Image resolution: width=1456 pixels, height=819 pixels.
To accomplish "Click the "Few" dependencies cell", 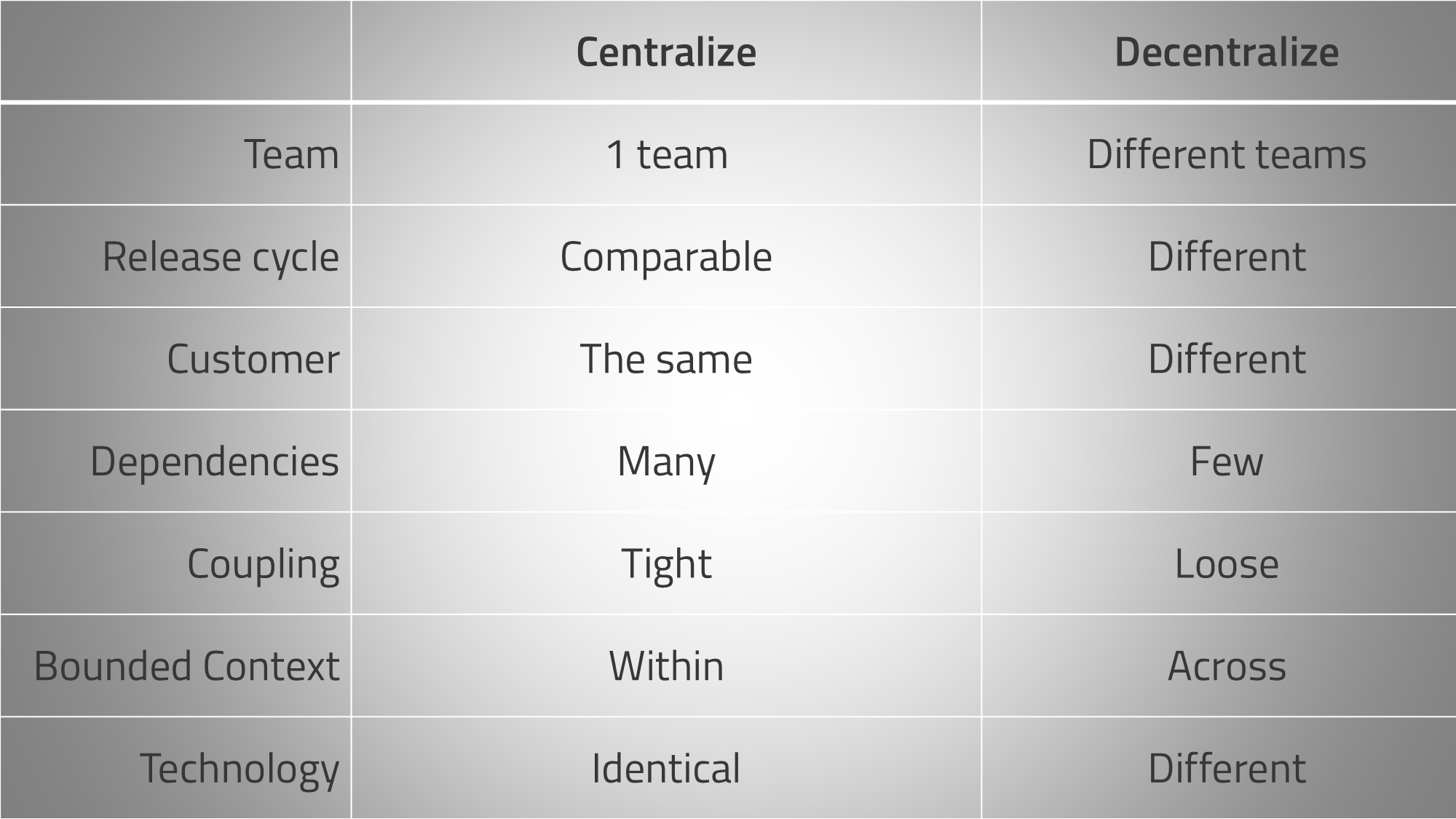I will tap(1227, 462).
